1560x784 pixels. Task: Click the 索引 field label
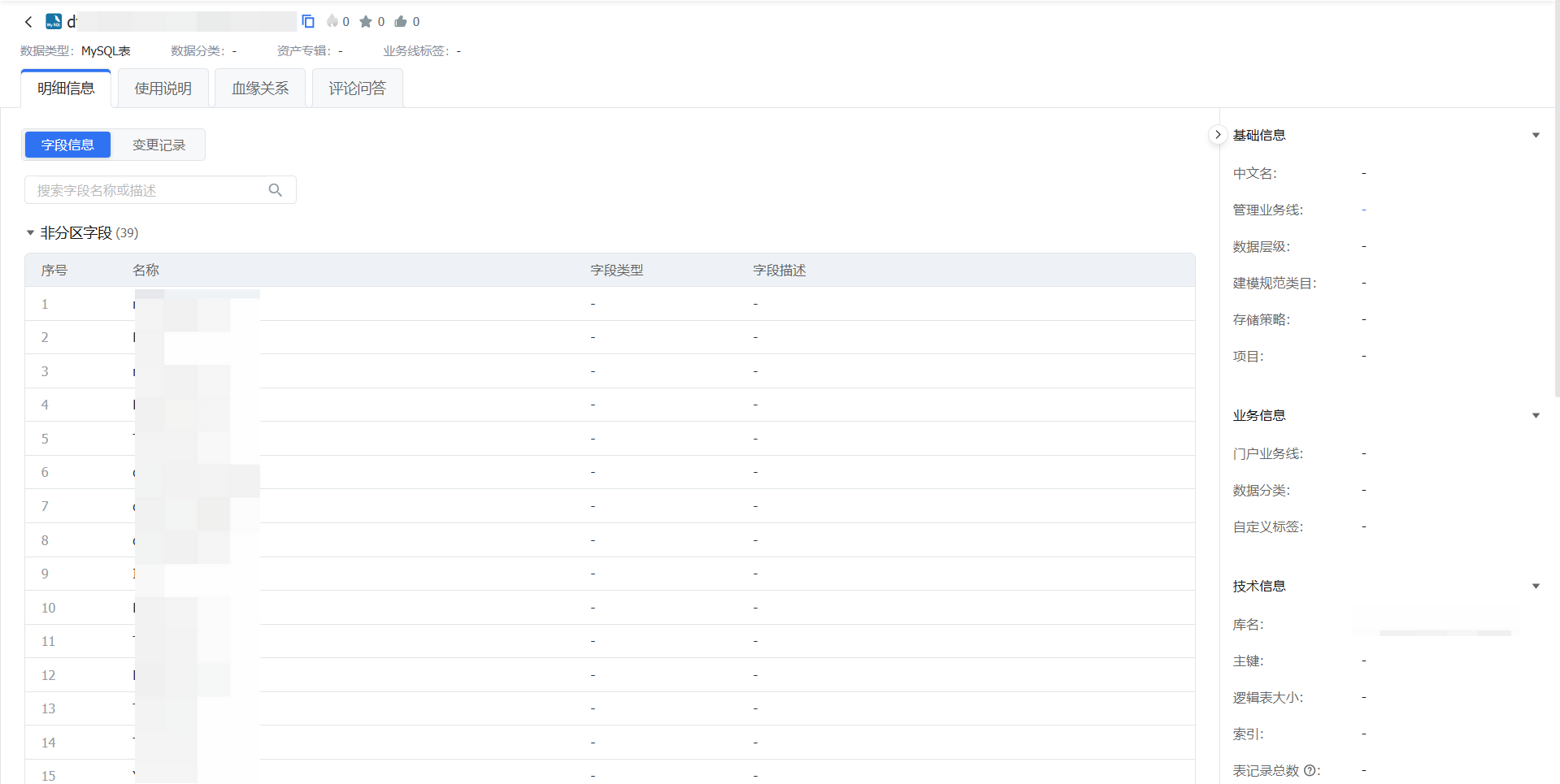tap(1248, 734)
